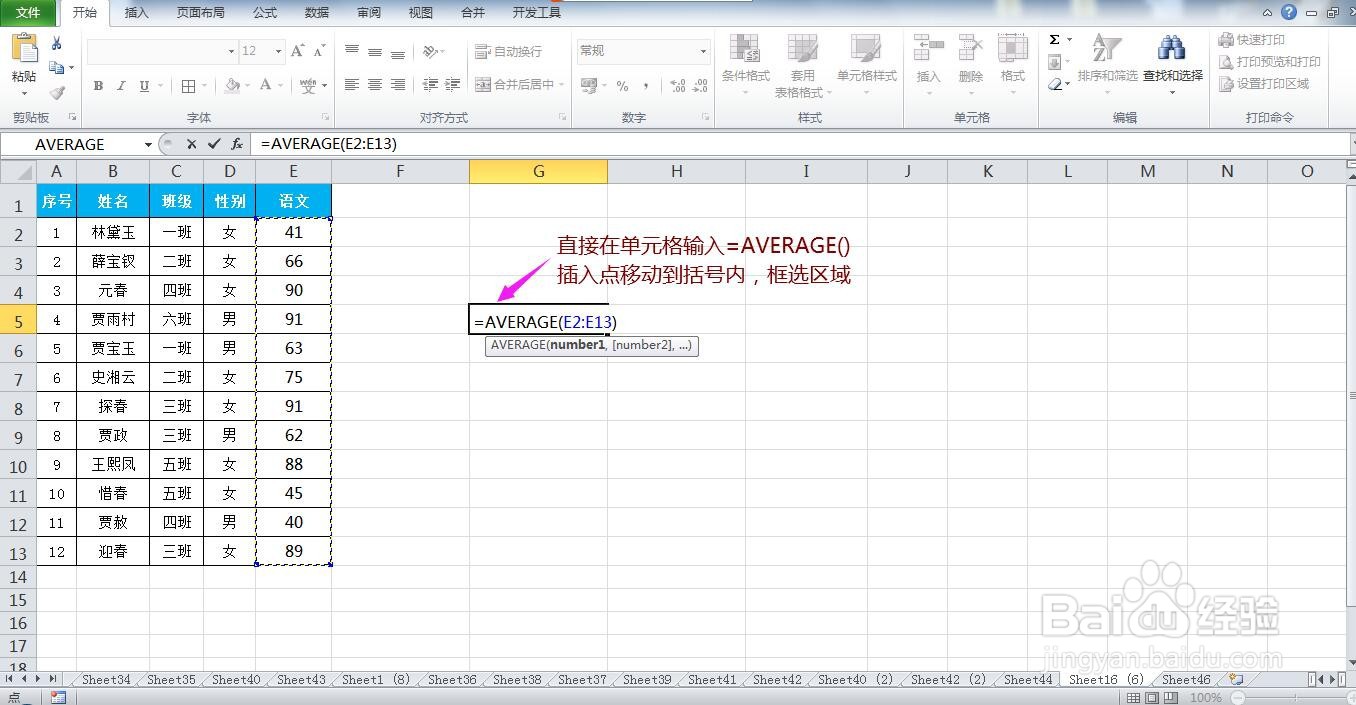Image resolution: width=1356 pixels, height=705 pixels.
Task: Decrease the cell indent
Action: 430,85
